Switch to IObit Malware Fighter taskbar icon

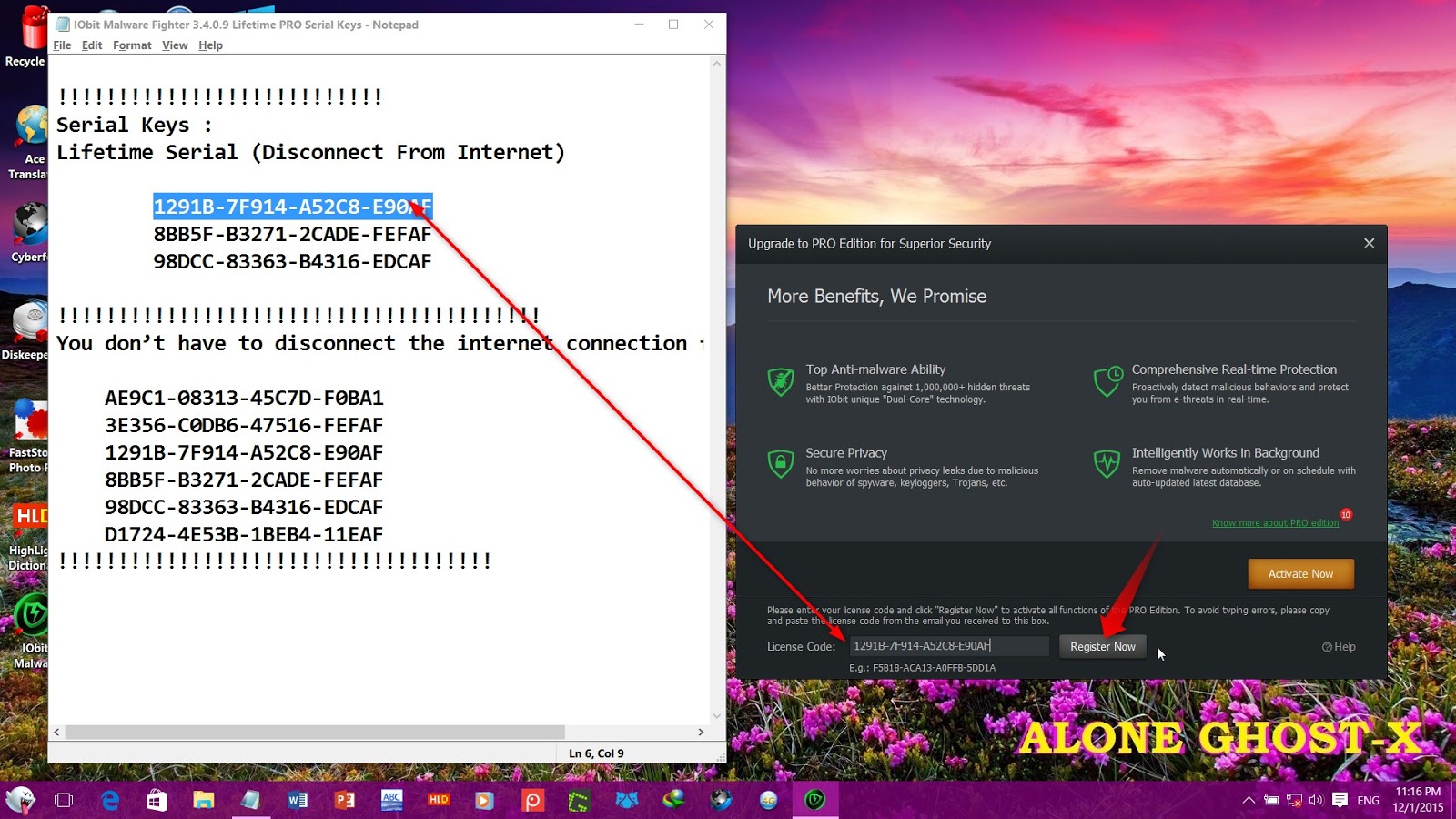[x=815, y=800]
